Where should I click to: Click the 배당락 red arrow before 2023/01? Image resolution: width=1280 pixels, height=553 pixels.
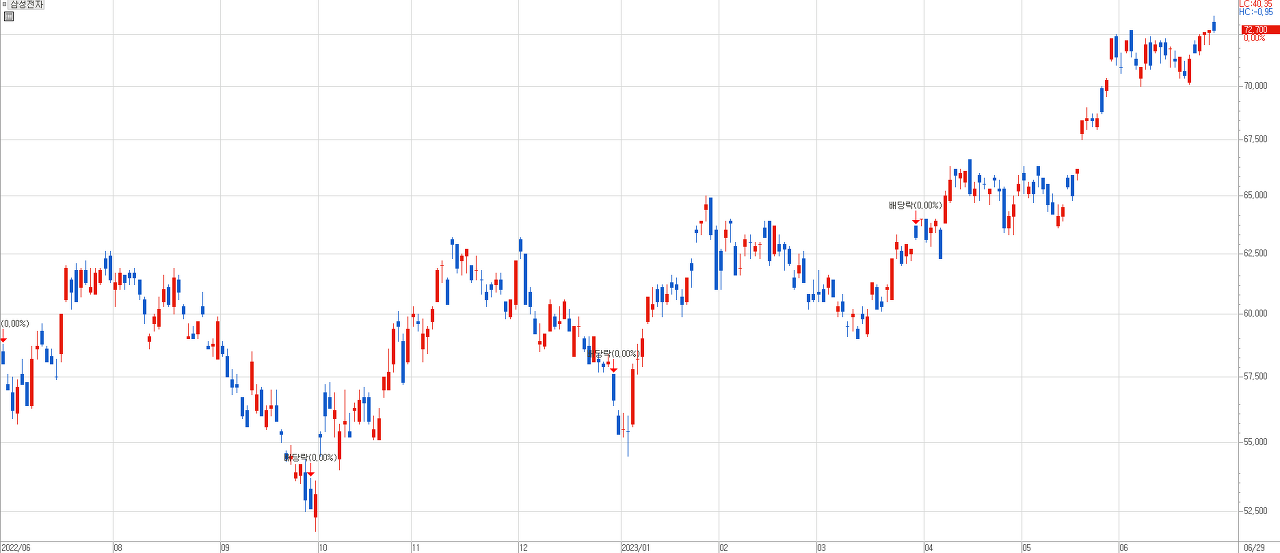pos(613,369)
